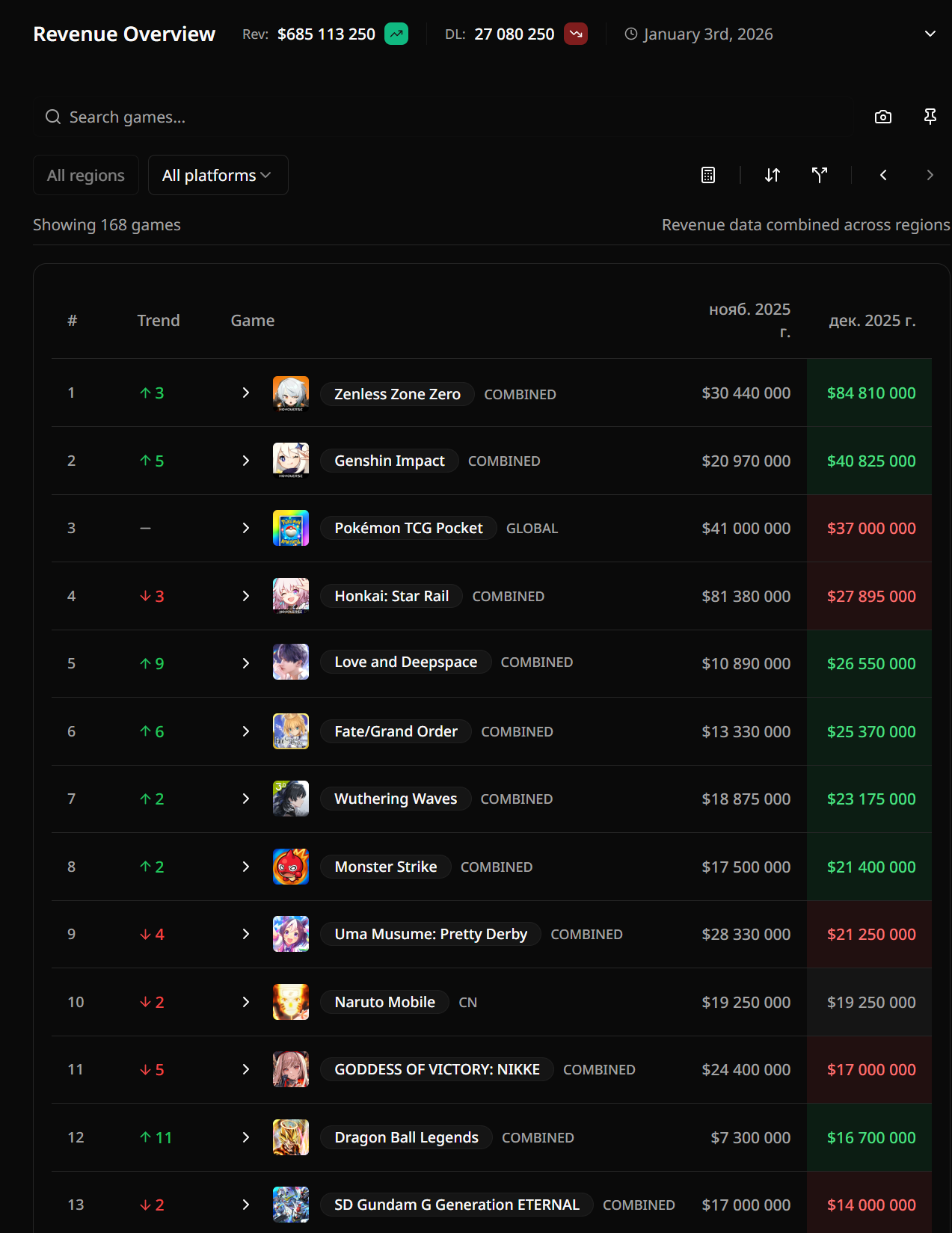Screen dimensions: 952x1233
Task: Click the camera screenshot icon
Action: [x=882, y=117]
